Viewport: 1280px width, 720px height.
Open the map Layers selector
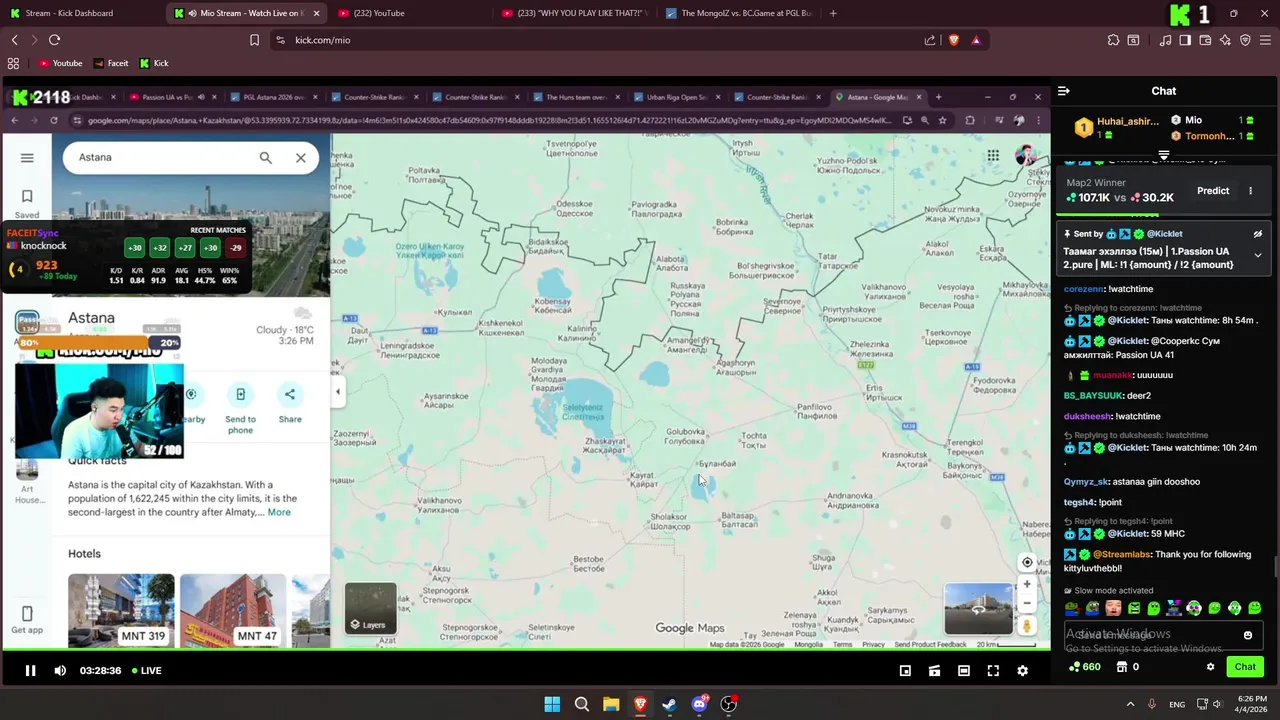click(x=371, y=610)
